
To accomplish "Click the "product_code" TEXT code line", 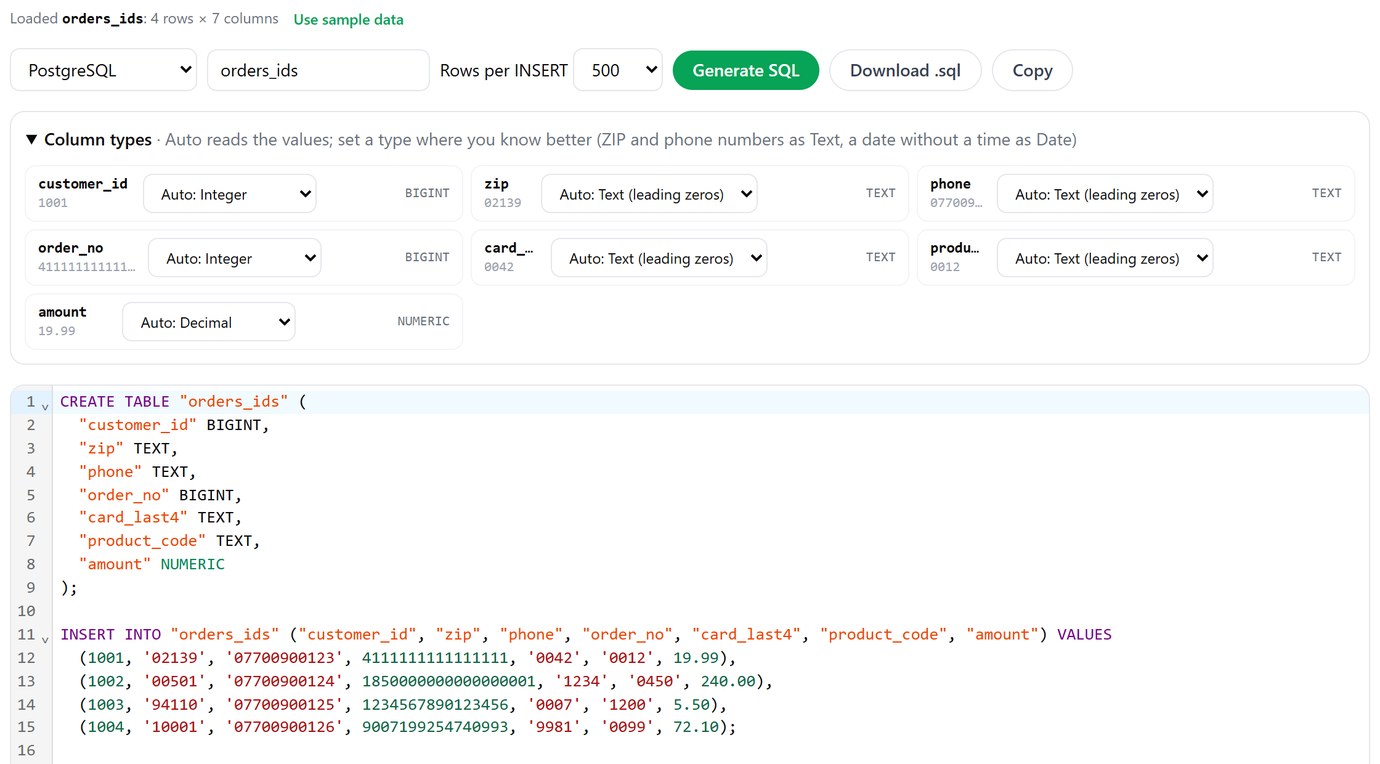I will tap(169, 541).
